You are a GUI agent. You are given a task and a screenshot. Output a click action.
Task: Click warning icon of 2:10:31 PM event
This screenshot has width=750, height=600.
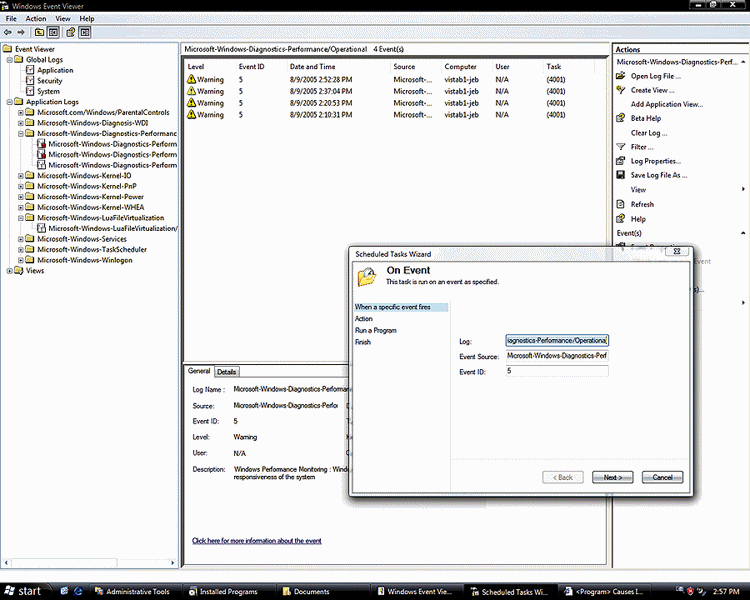coord(191,114)
